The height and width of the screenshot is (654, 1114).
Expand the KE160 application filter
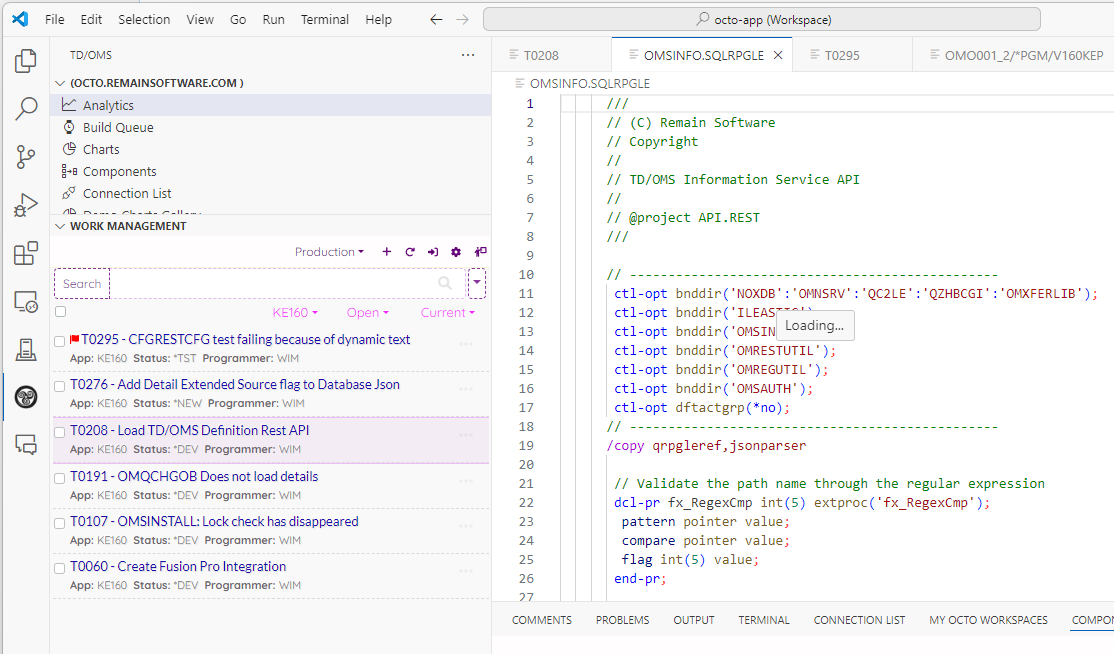pos(296,313)
